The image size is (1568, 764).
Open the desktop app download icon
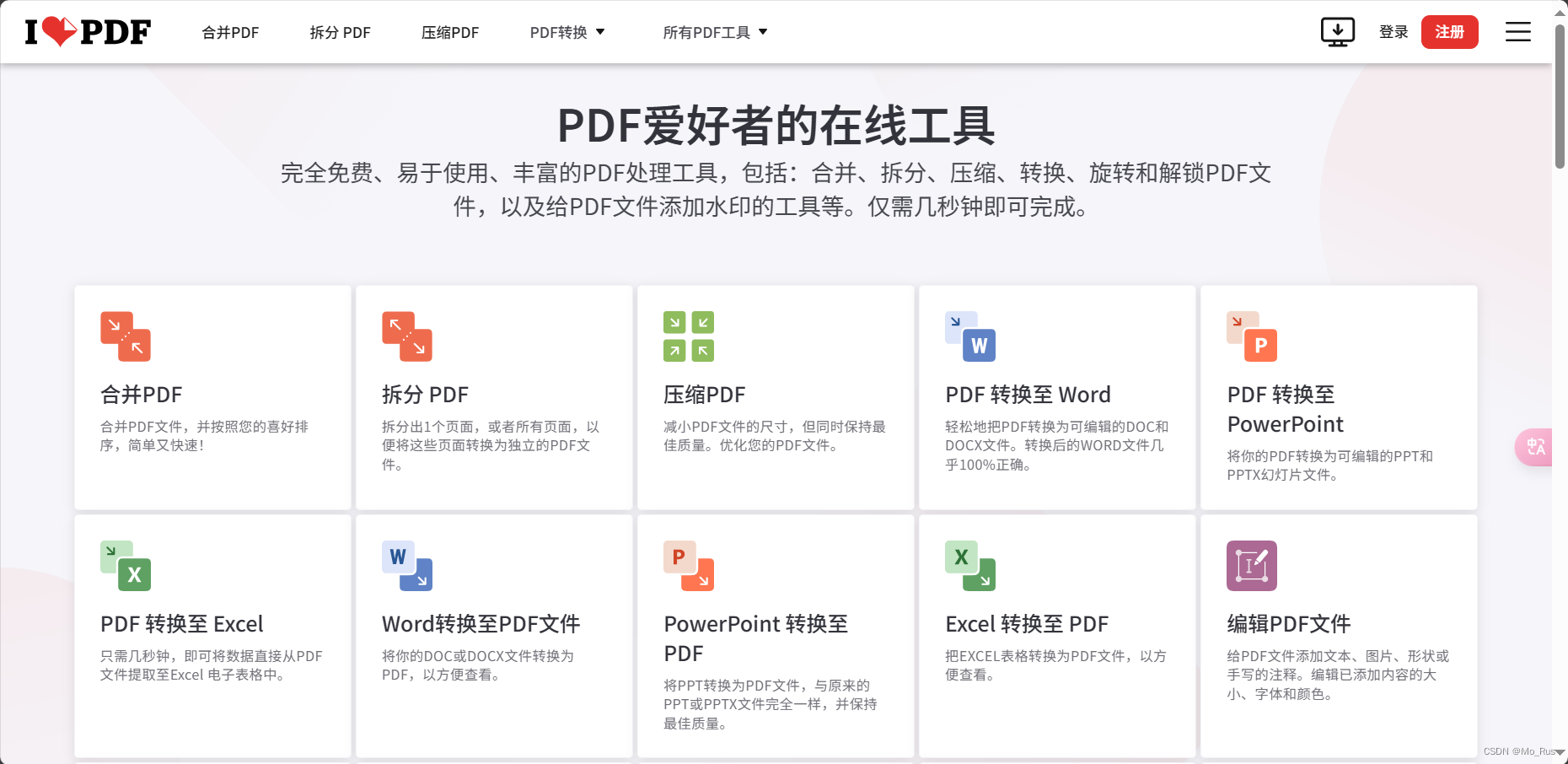click(x=1338, y=32)
